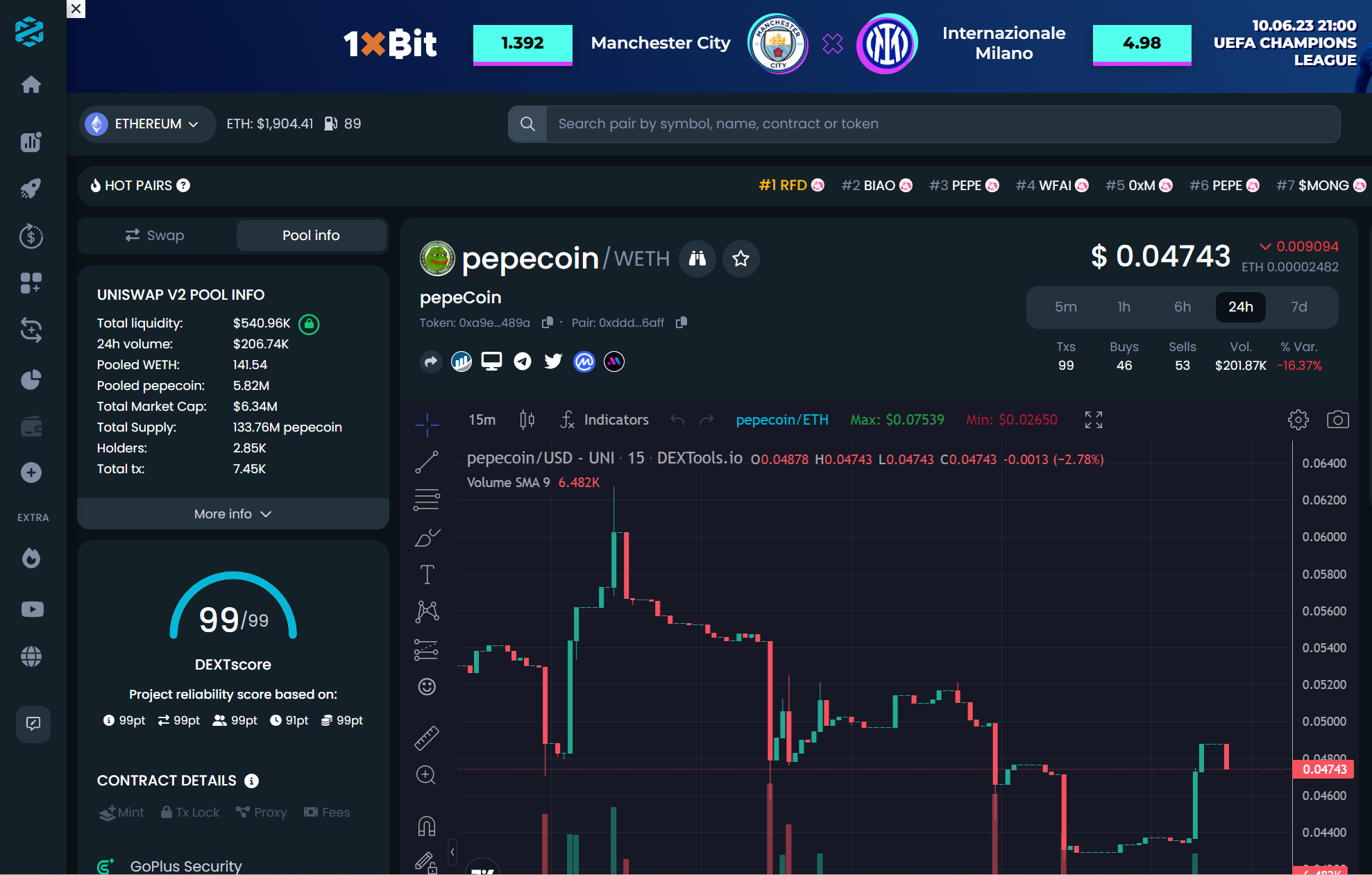Open the Indicators menu

pos(604,420)
